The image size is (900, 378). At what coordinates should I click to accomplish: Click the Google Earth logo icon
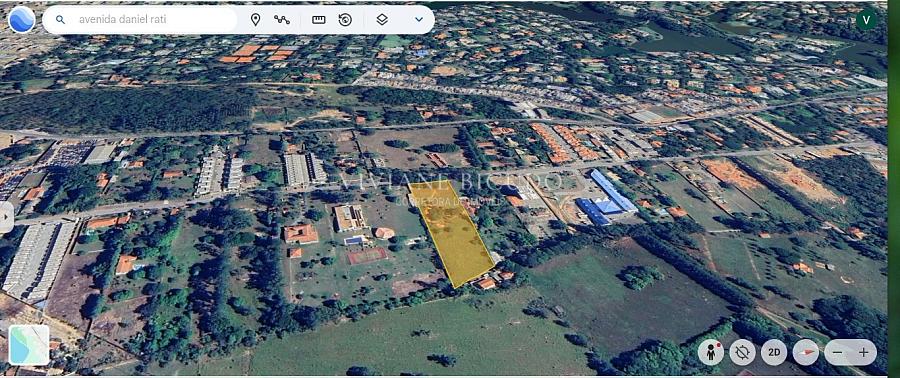[x=21, y=20]
